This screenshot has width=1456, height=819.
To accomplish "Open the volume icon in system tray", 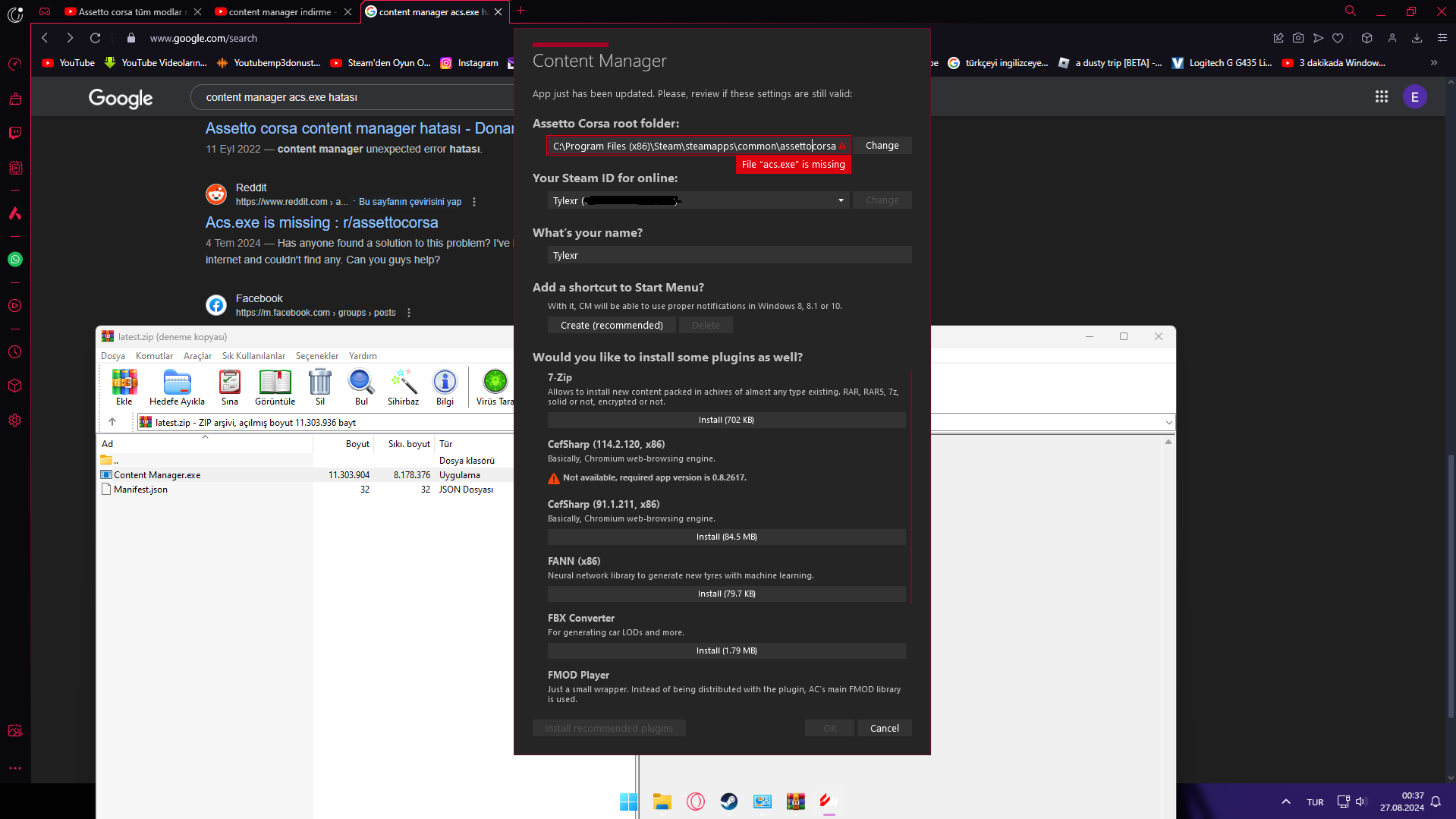I will [x=1360, y=802].
